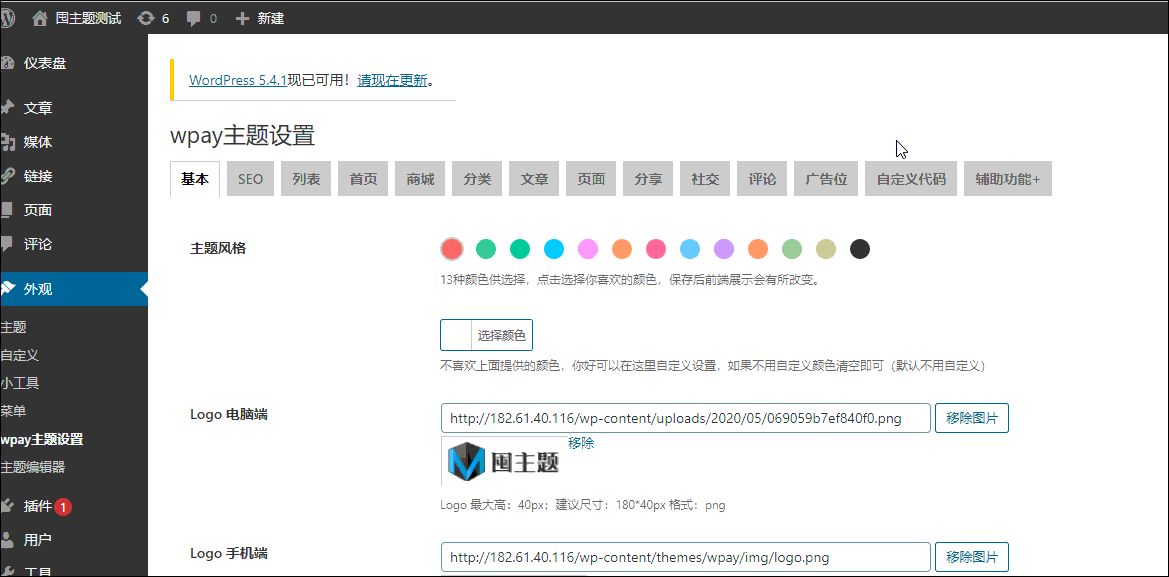This screenshot has height=577, width=1169.
Task: Click the WordPress logo in the admin bar
Action: point(9,16)
